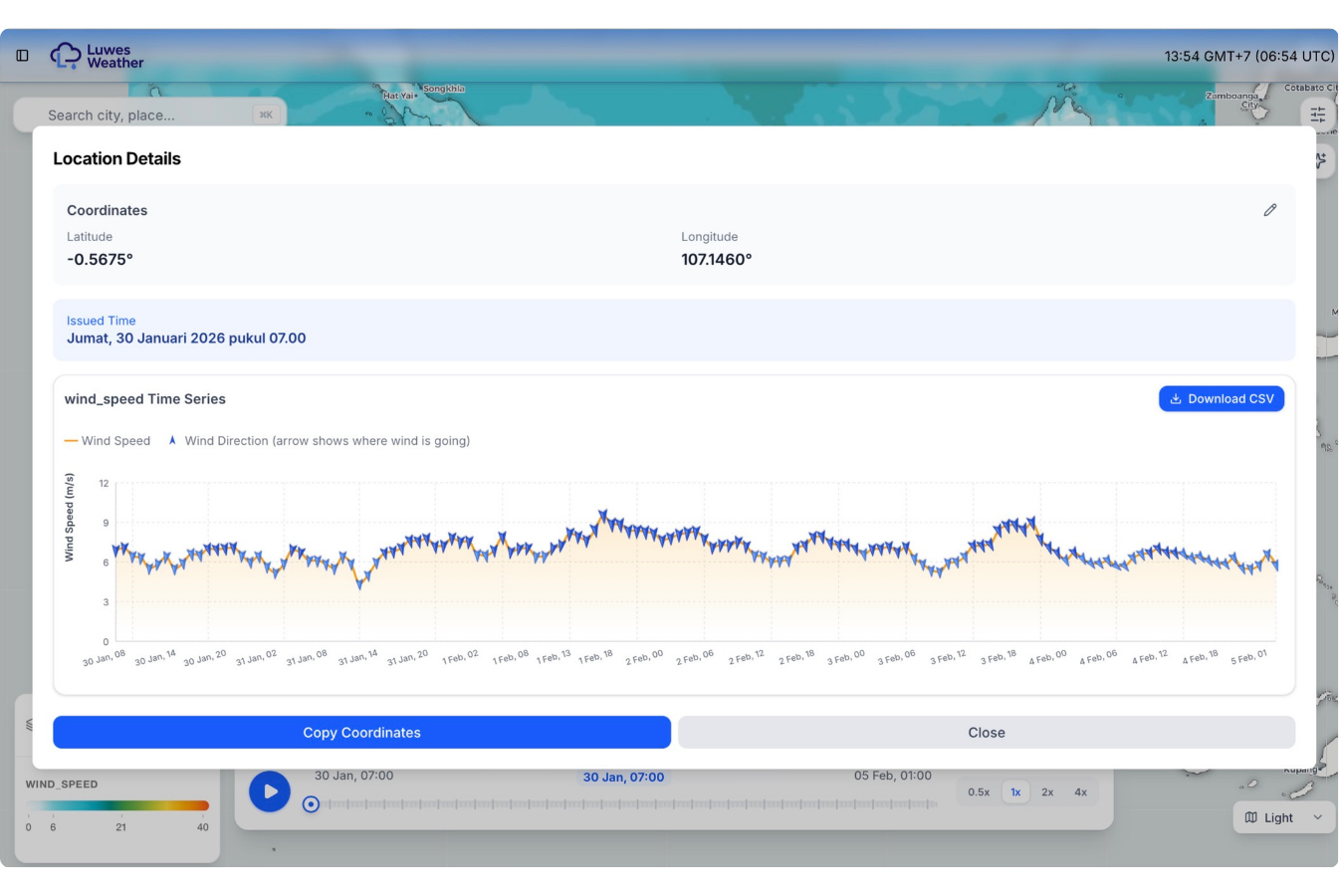Viewport: 1339px width, 896px height.
Task: Select 1x playback speed
Action: coord(1015,792)
